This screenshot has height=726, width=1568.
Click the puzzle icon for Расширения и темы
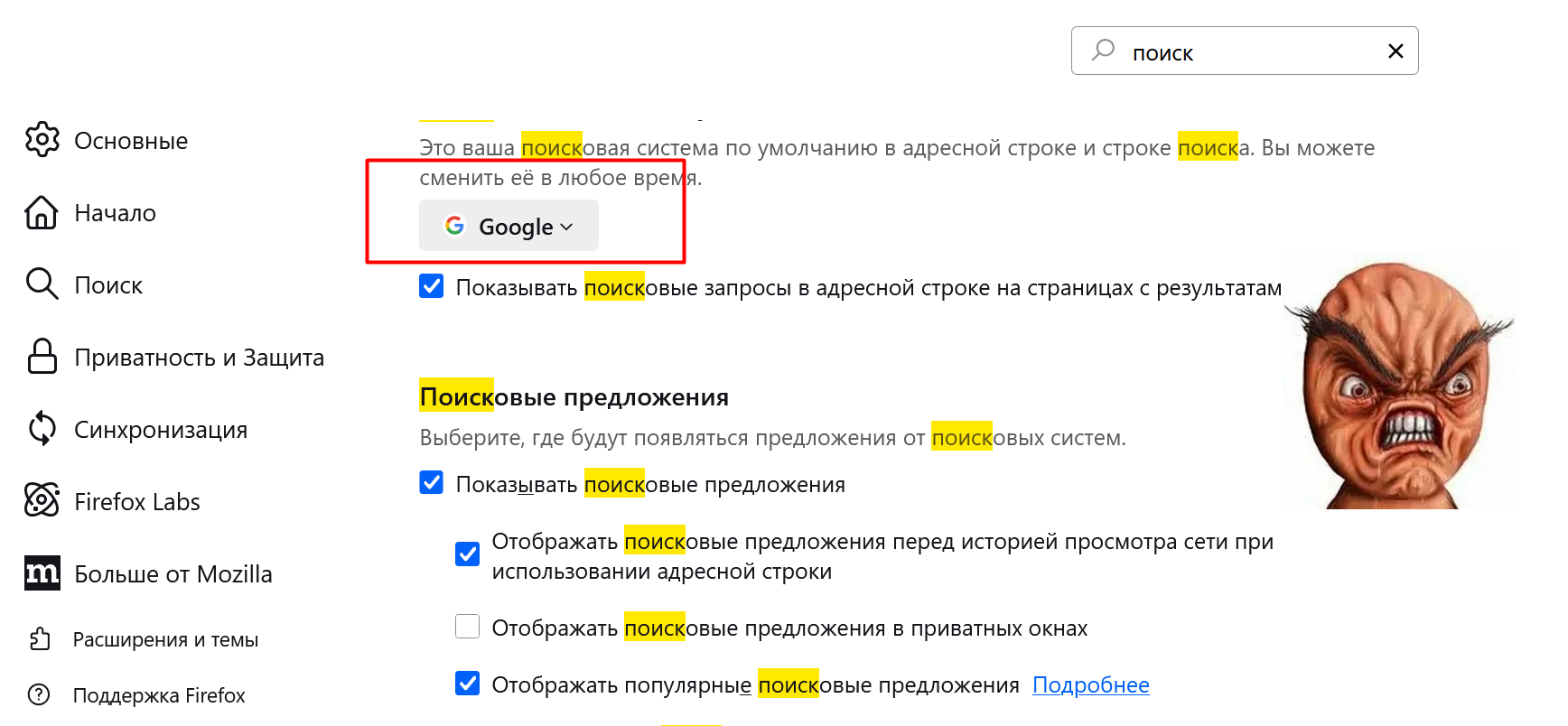[40, 639]
